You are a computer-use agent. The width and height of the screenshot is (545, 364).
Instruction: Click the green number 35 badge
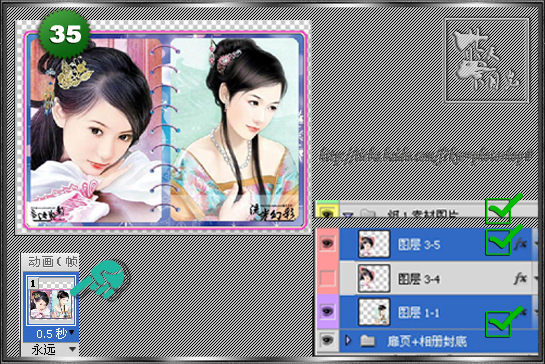(x=65, y=34)
